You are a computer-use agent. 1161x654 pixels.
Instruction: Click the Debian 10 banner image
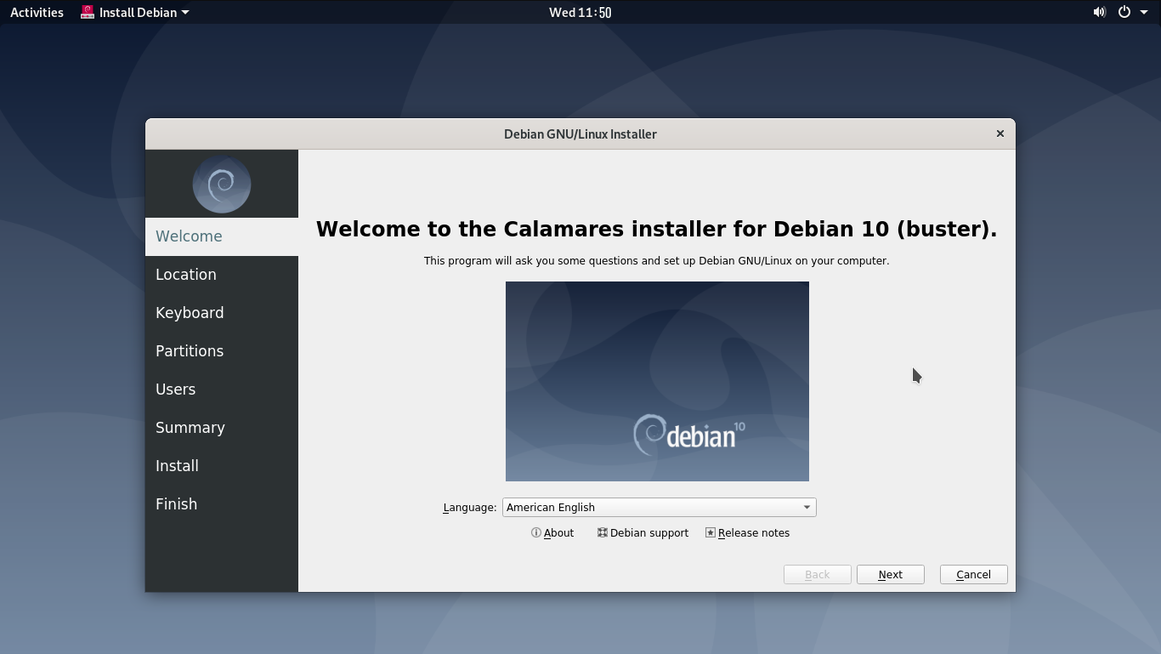point(657,381)
